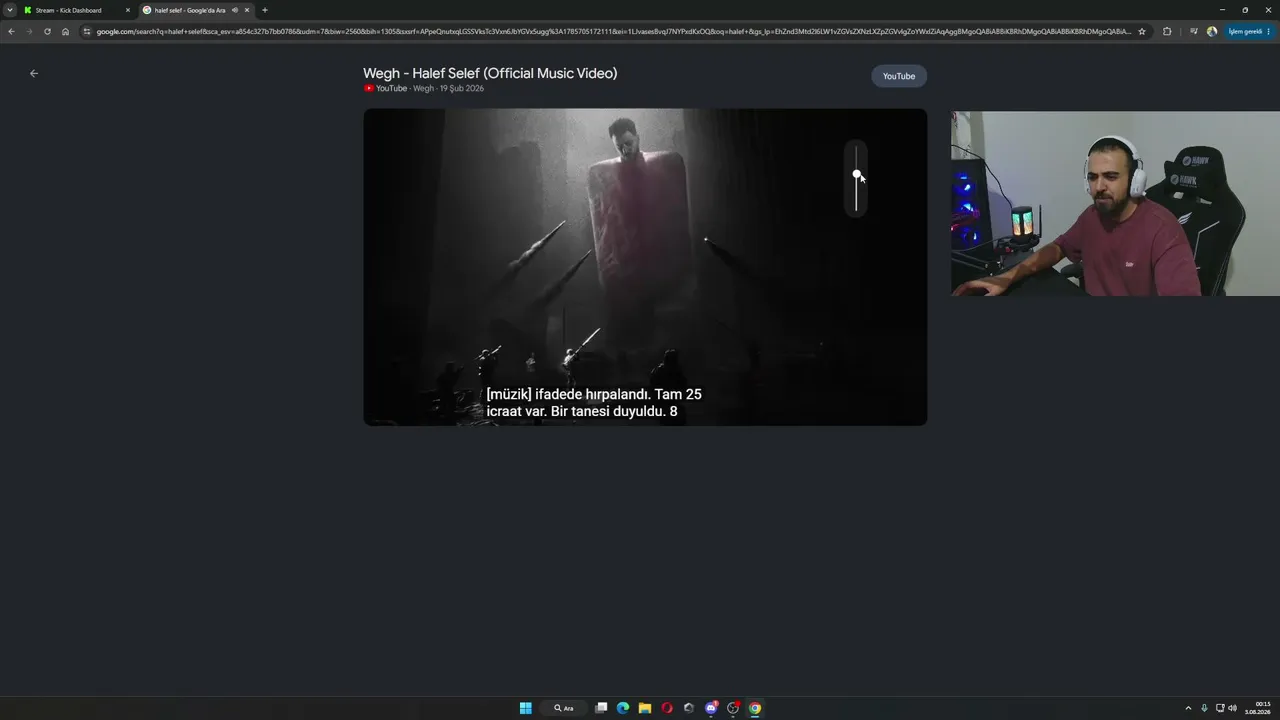Reload the current page
The image size is (1280, 720).
47,31
